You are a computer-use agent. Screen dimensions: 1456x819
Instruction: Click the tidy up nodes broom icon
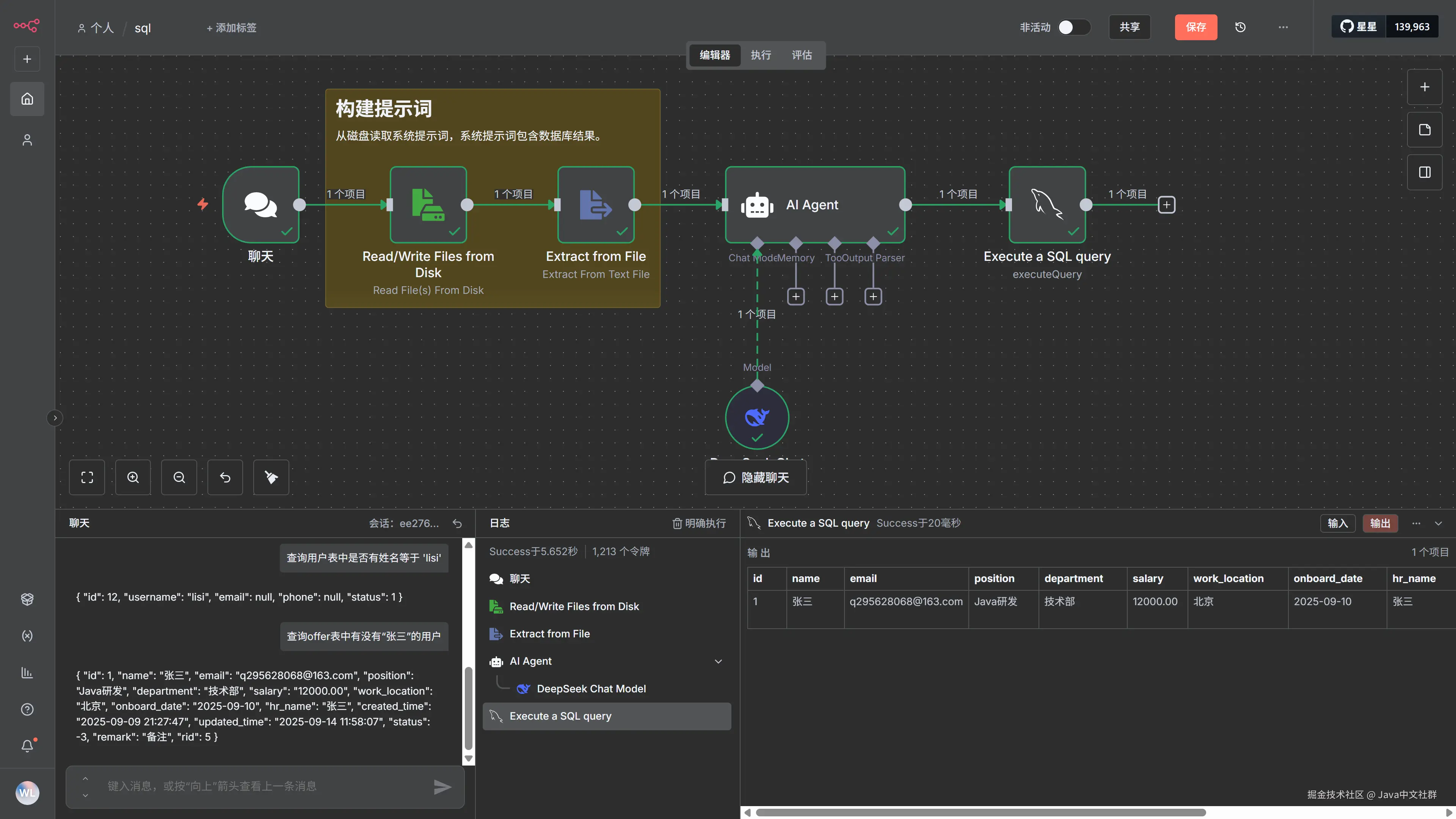(271, 478)
